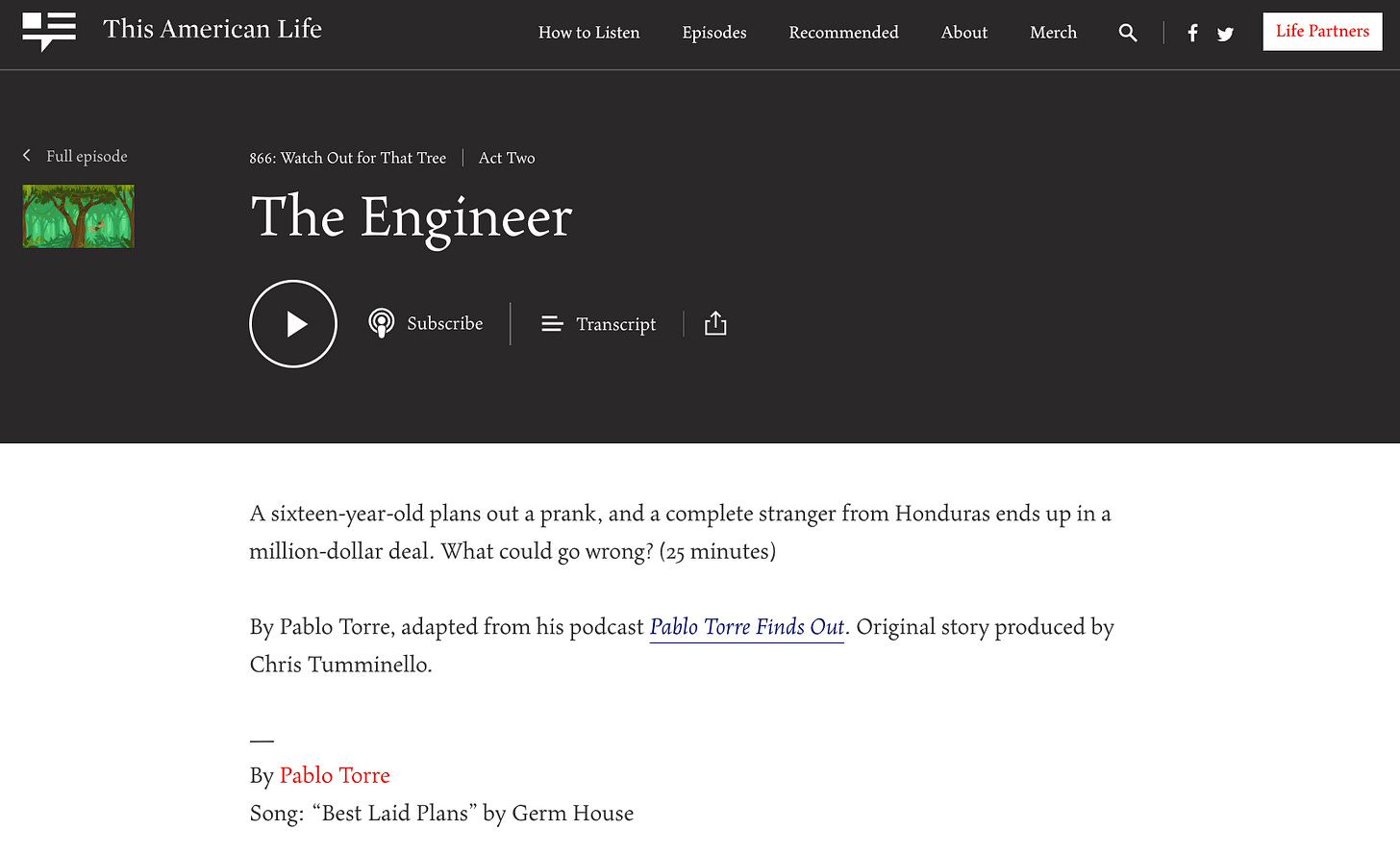Open the How to Listen menu
The image size is (1400, 855).
[x=588, y=33]
